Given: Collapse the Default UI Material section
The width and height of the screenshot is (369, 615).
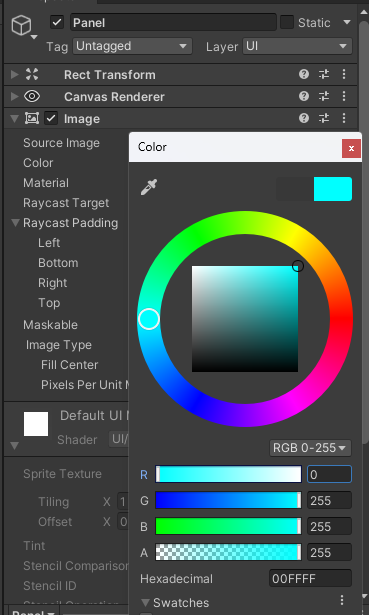Looking at the screenshot, I should [x=15, y=446].
